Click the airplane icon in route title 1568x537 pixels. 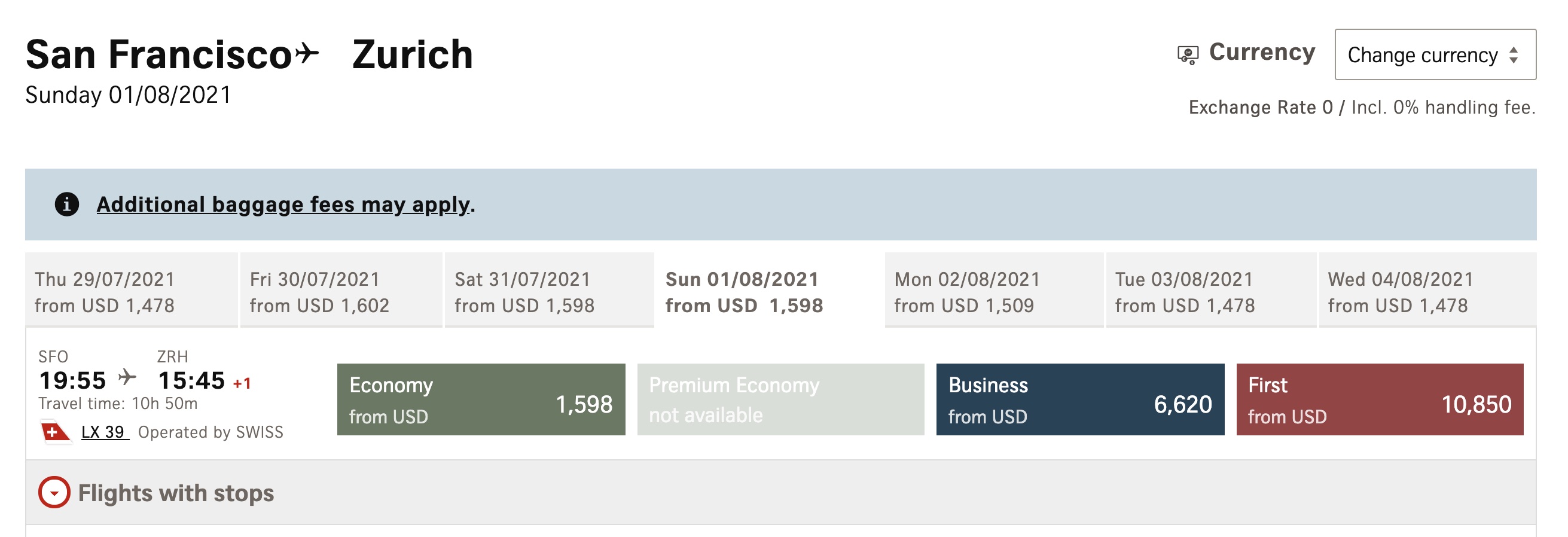tap(307, 54)
